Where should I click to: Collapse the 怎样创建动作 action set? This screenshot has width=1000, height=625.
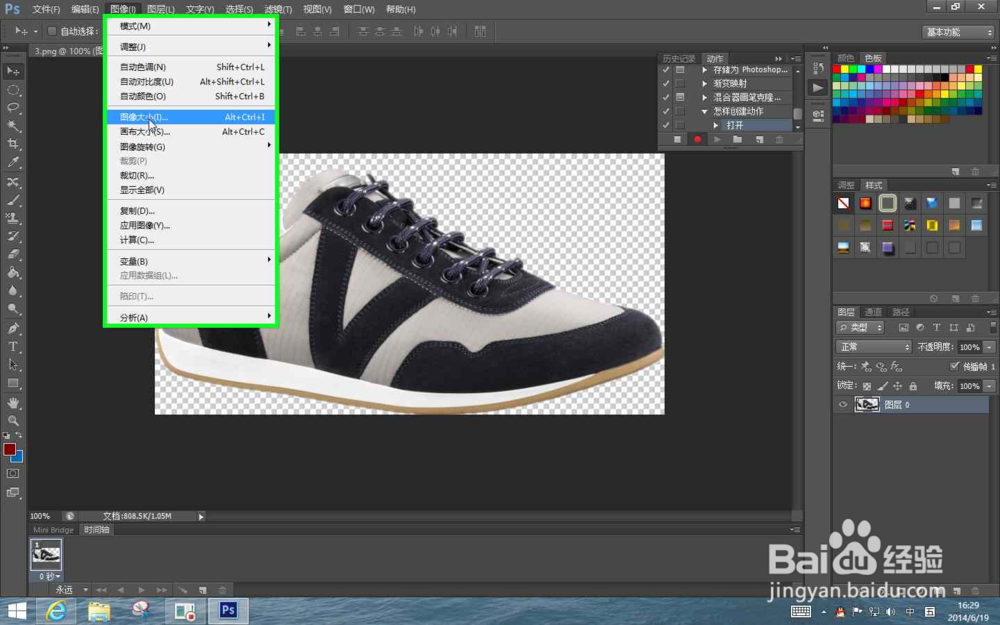[705, 111]
